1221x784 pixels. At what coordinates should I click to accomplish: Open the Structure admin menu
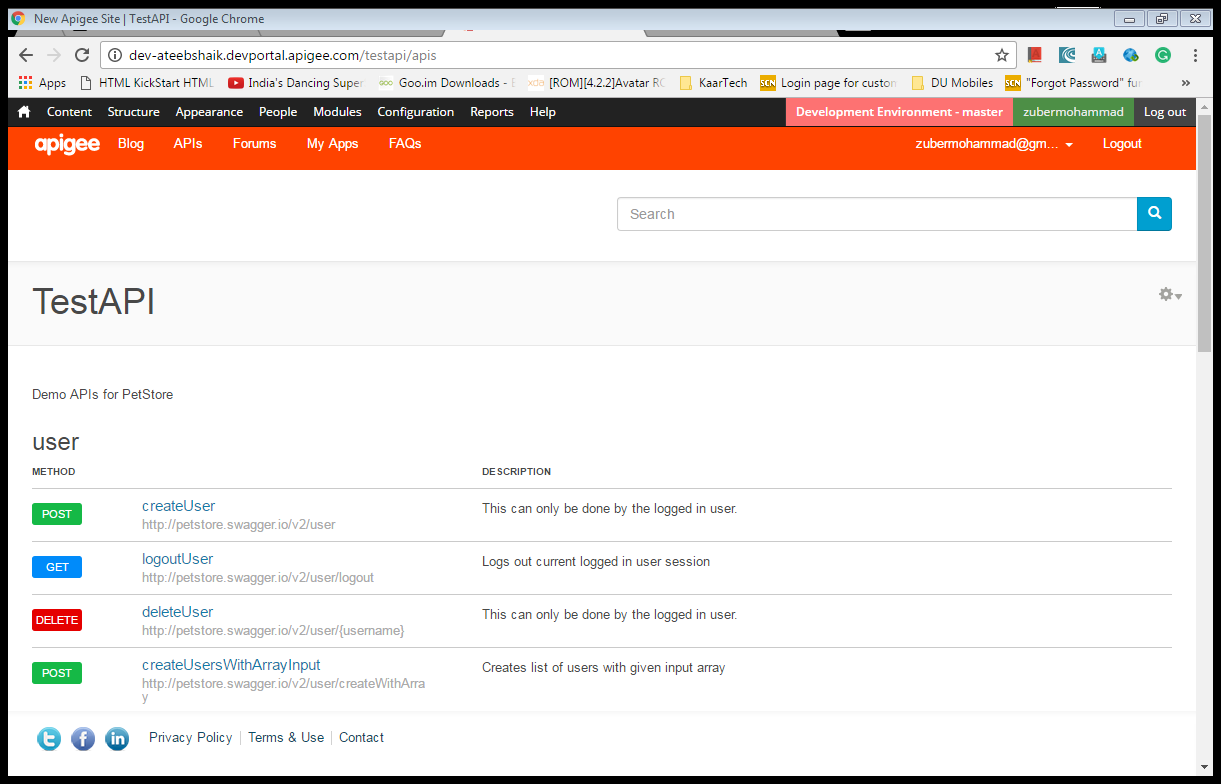tap(133, 112)
